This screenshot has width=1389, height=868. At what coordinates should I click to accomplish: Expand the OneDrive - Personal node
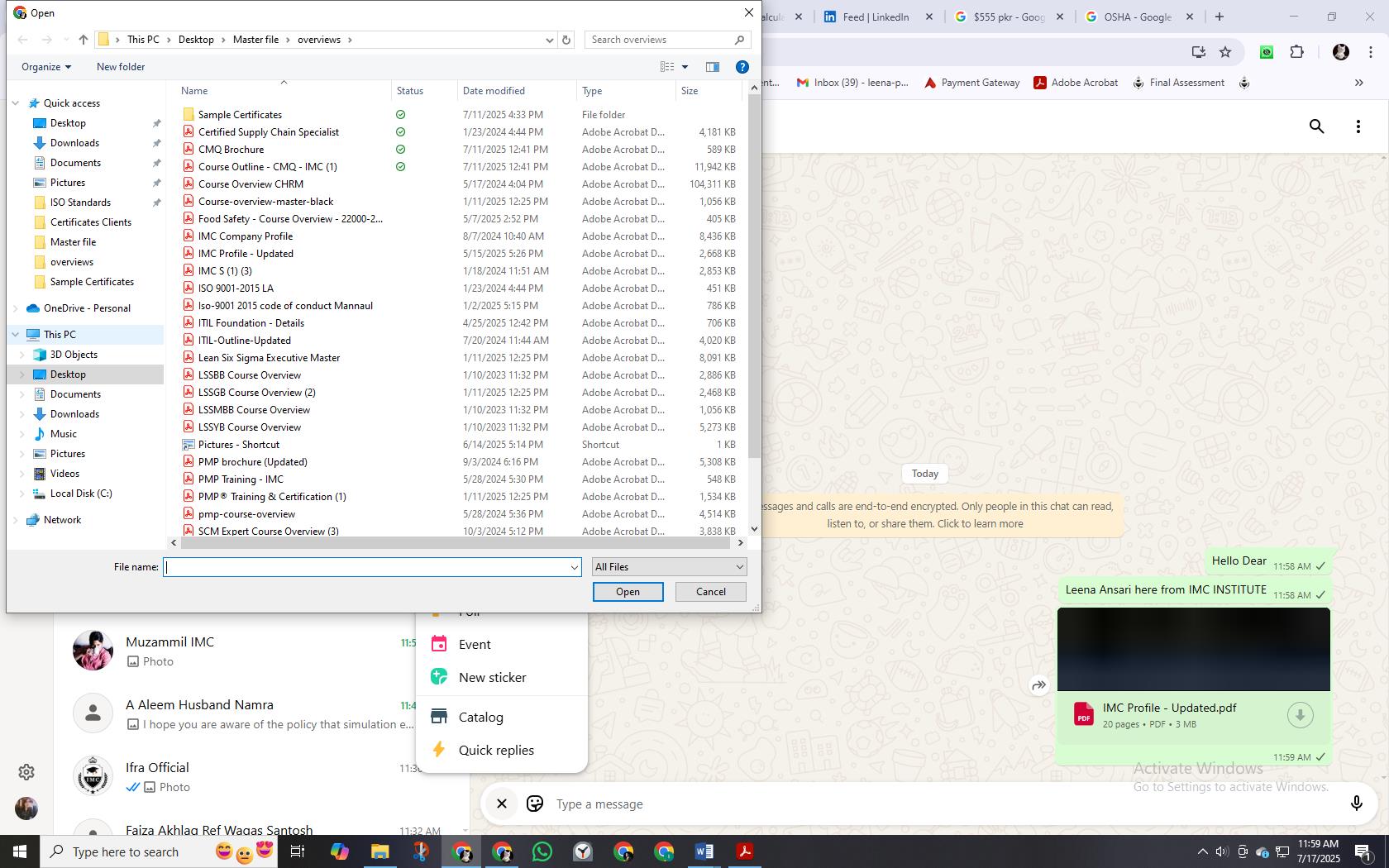[x=15, y=308]
